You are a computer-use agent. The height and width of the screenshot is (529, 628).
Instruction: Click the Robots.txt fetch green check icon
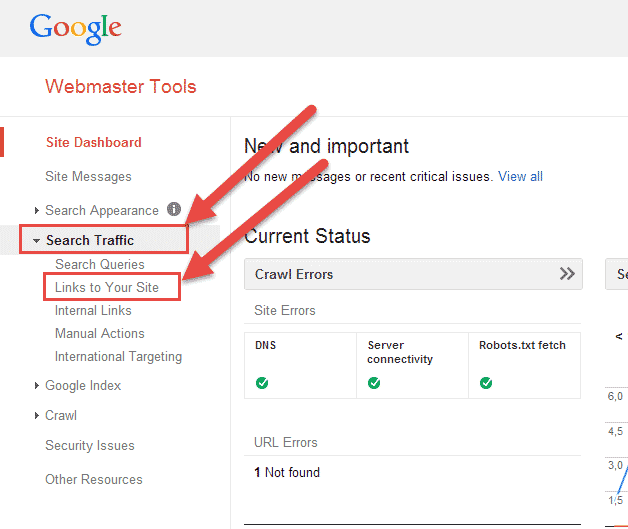(x=486, y=383)
